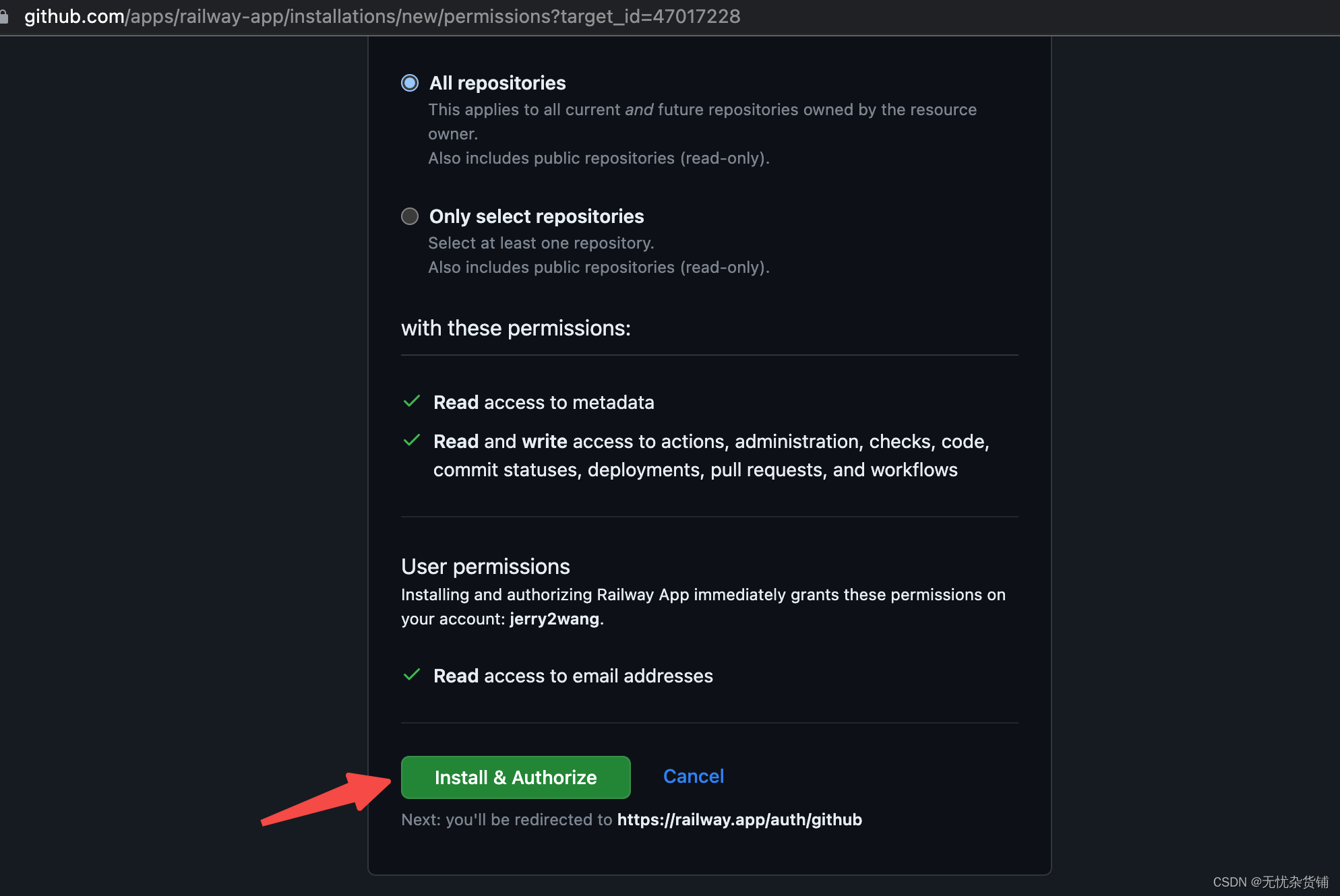Click the account name jerry2wang
This screenshot has height=896, width=1340.
click(x=554, y=619)
